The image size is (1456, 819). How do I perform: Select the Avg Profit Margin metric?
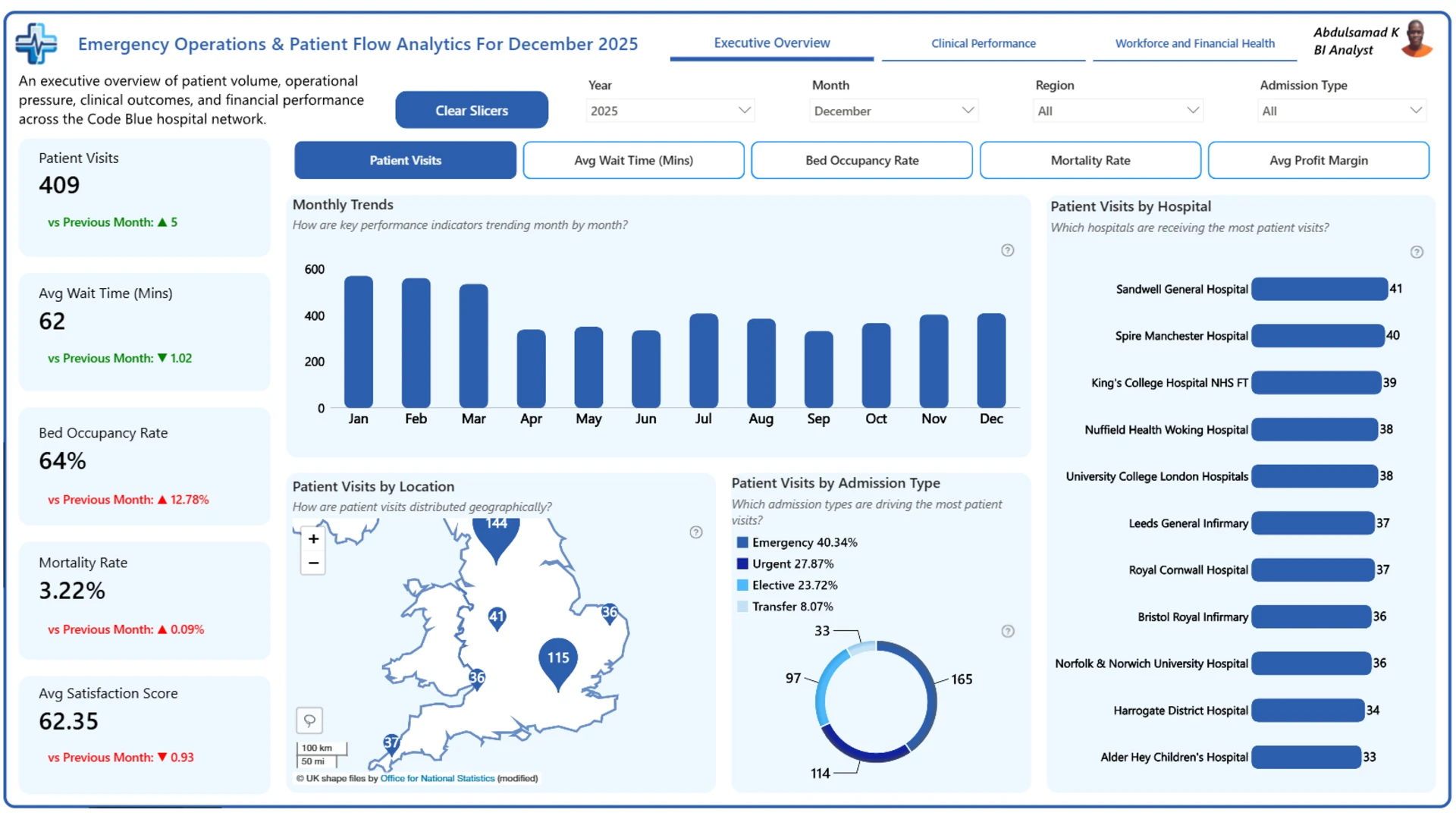1318,160
